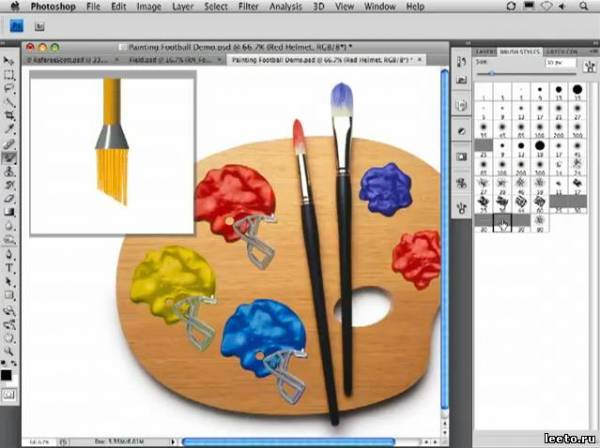This screenshot has height=448, width=600.
Task: Select the Type tool
Action: tap(8, 268)
